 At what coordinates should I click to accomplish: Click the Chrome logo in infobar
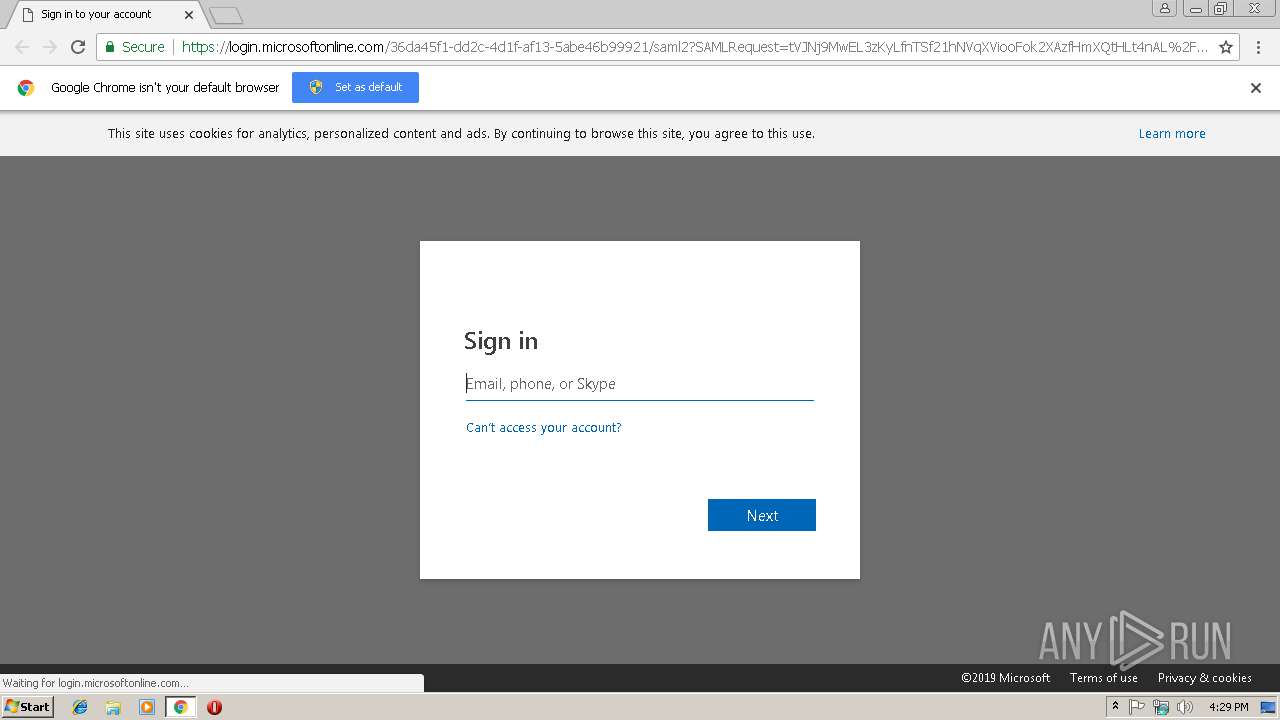(26, 88)
